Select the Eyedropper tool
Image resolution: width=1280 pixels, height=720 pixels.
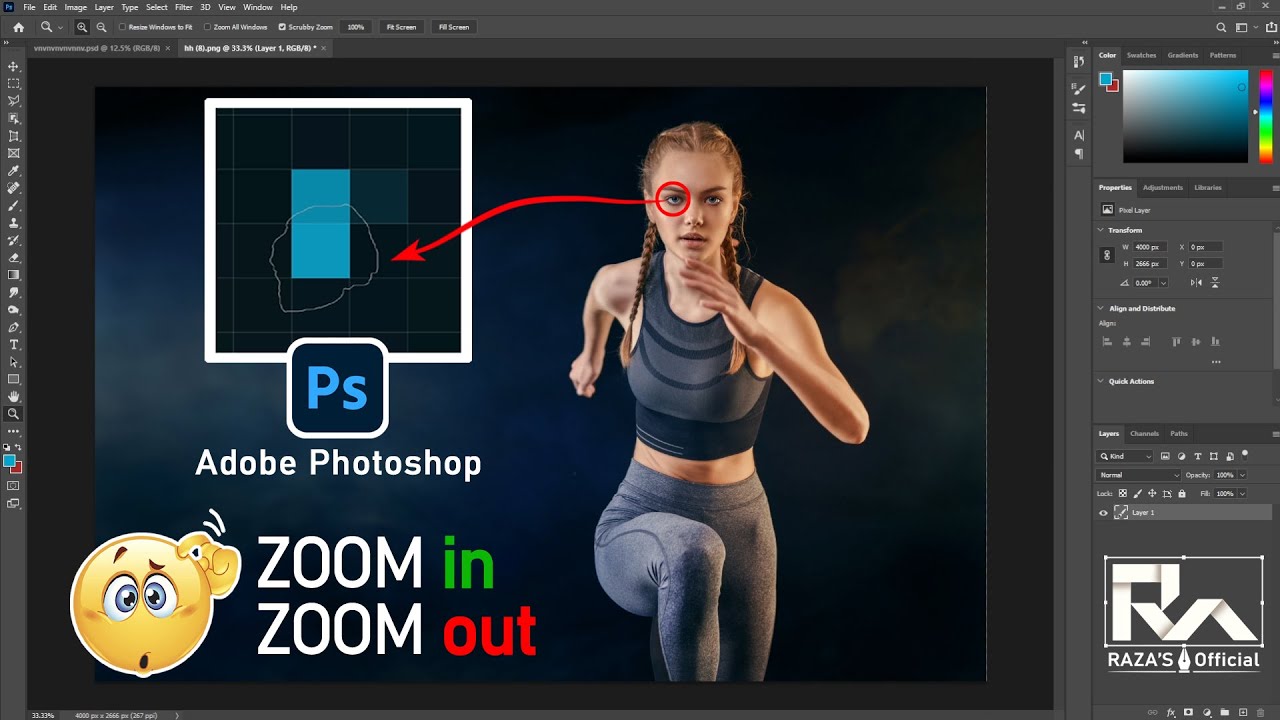(x=14, y=171)
